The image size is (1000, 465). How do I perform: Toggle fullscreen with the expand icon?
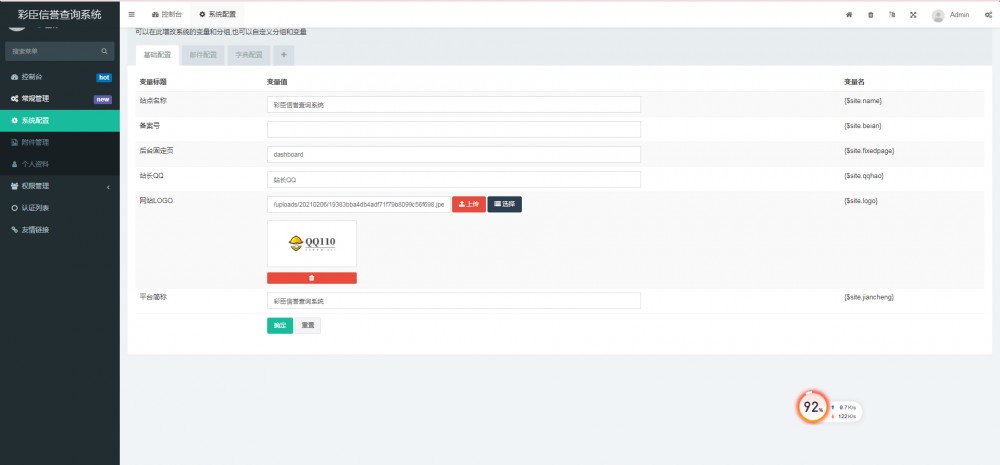[912, 15]
